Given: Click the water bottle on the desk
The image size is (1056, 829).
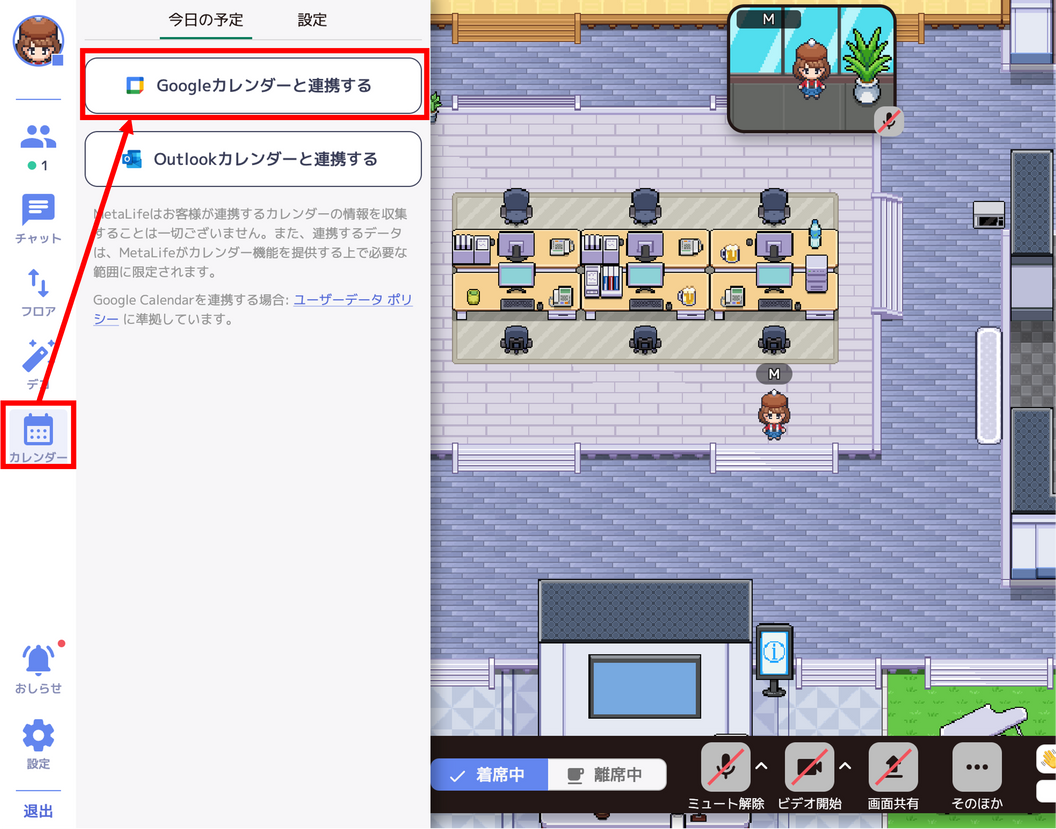Looking at the screenshot, I should tap(815, 233).
